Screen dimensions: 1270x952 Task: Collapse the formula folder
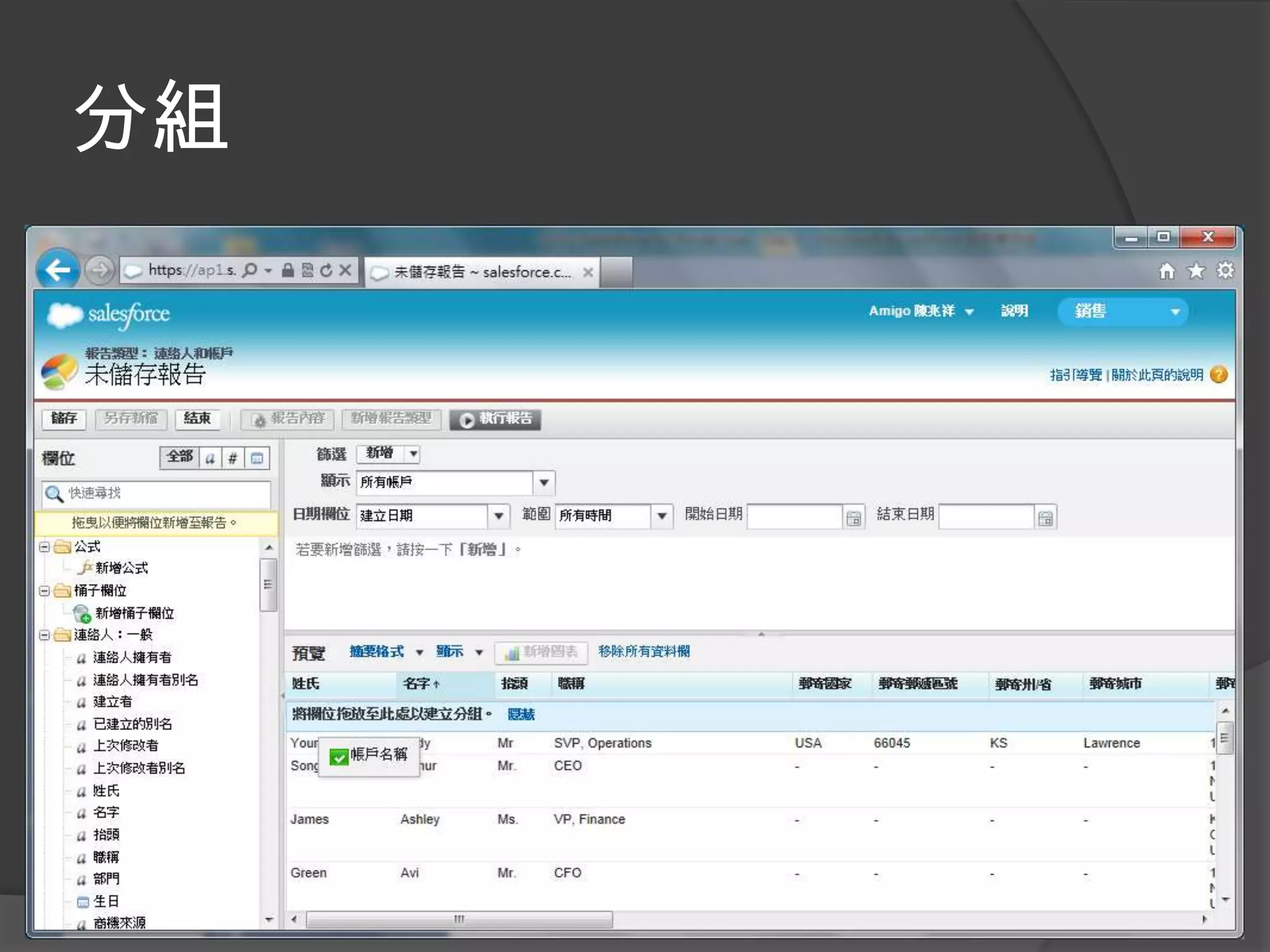[x=45, y=547]
